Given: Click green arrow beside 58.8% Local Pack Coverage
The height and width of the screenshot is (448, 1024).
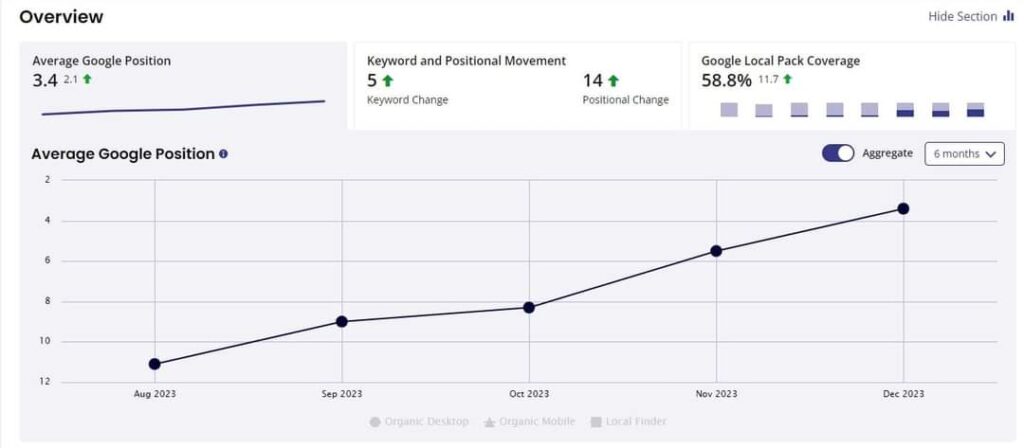Looking at the screenshot, I should [788, 79].
